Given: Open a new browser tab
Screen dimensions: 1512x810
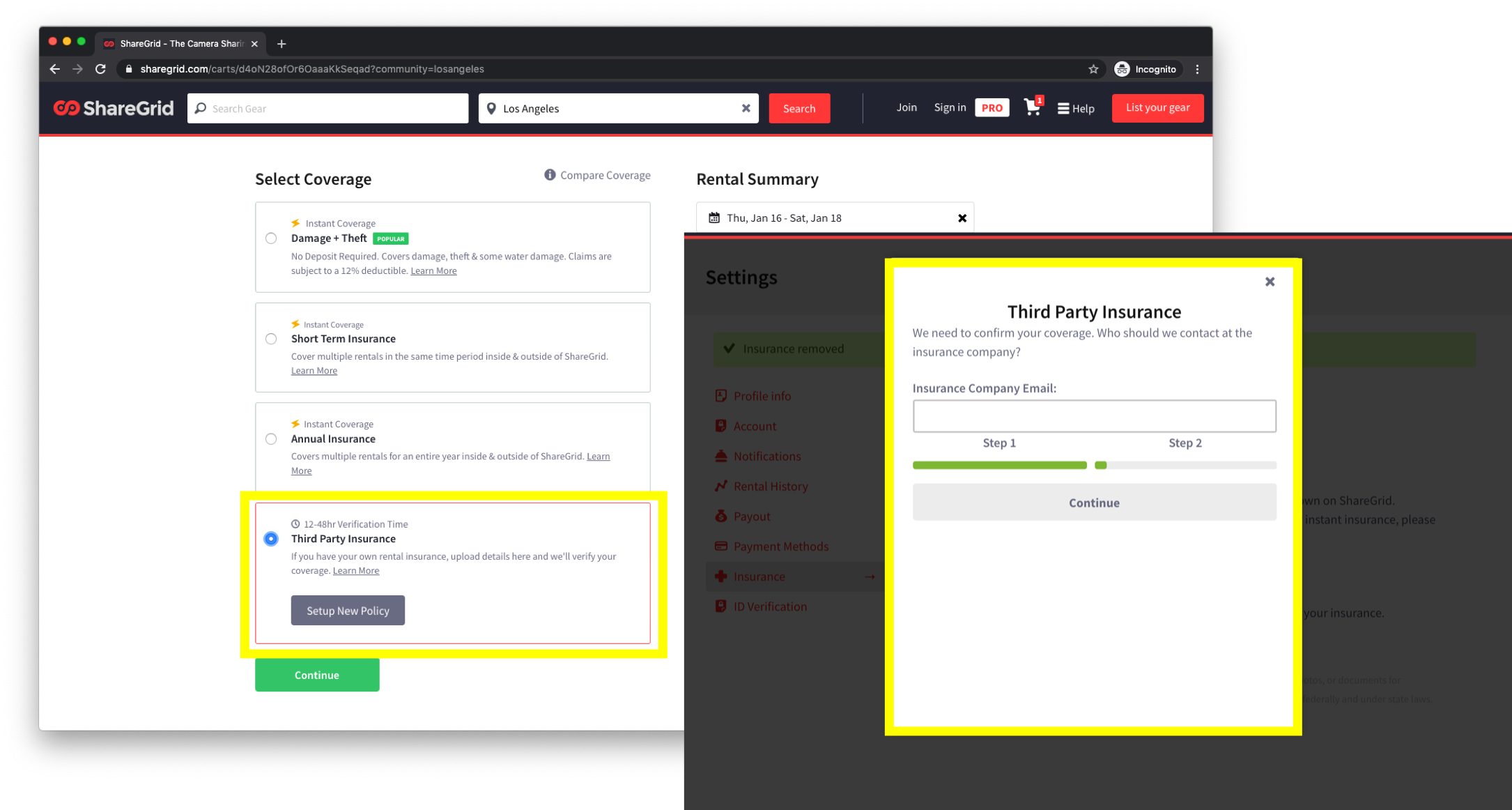Looking at the screenshot, I should (281, 43).
